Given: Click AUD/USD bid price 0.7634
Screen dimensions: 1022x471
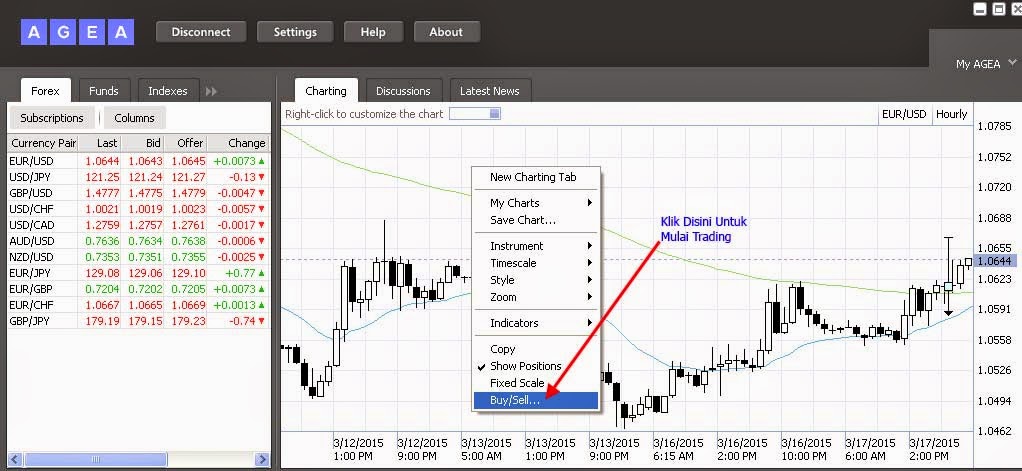Looking at the screenshot, I should (x=145, y=241).
